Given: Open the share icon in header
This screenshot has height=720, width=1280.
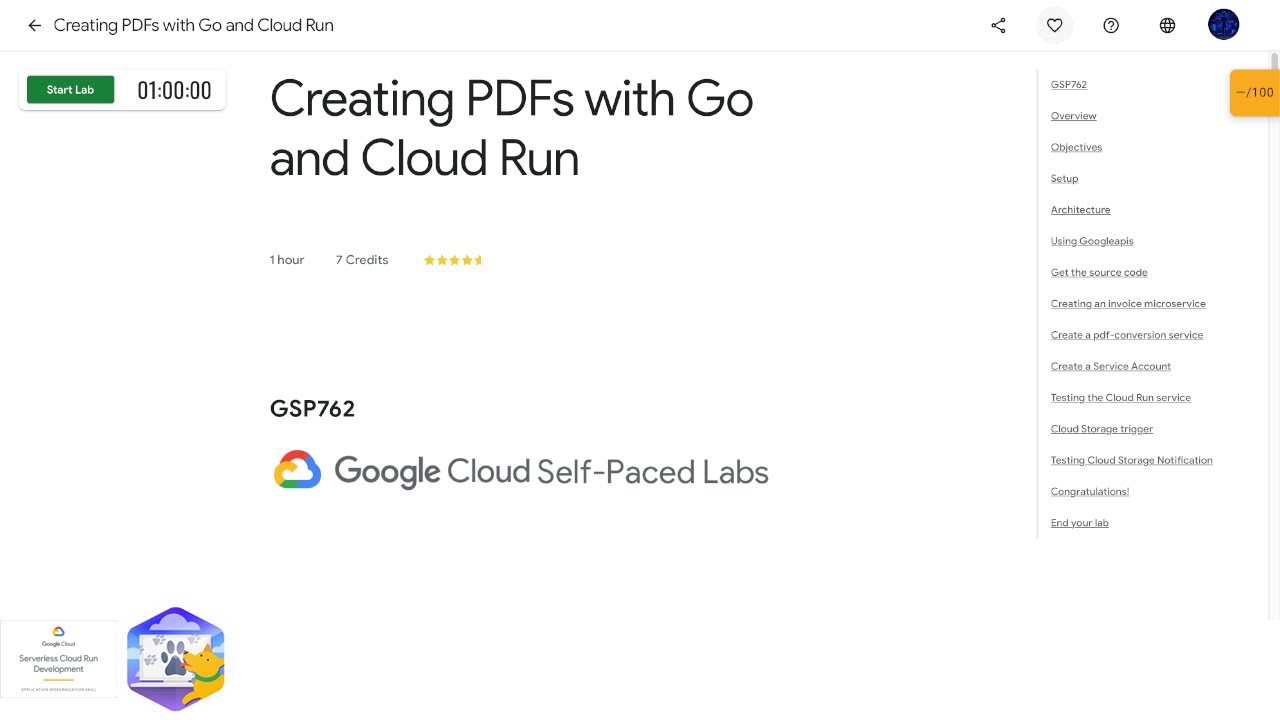Looking at the screenshot, I should pyautogui.click(x=998, y=26).
